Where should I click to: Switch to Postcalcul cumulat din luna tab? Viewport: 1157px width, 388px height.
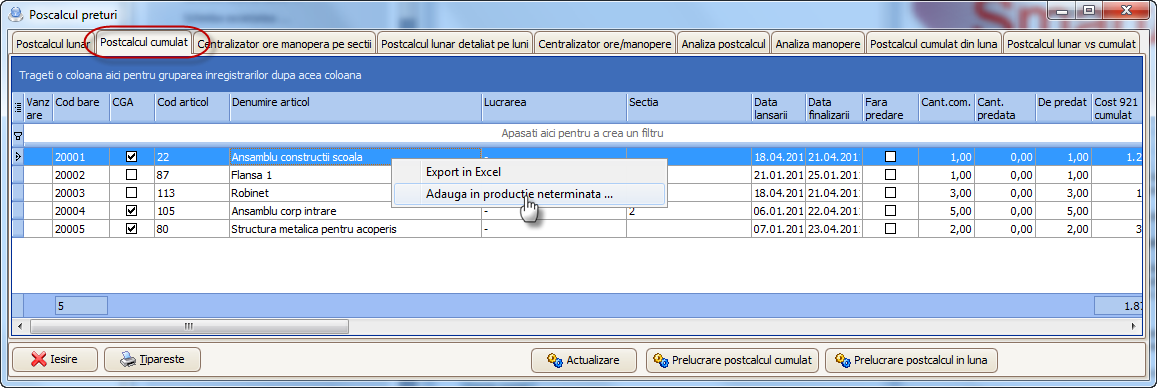click(x=933, y=44)
